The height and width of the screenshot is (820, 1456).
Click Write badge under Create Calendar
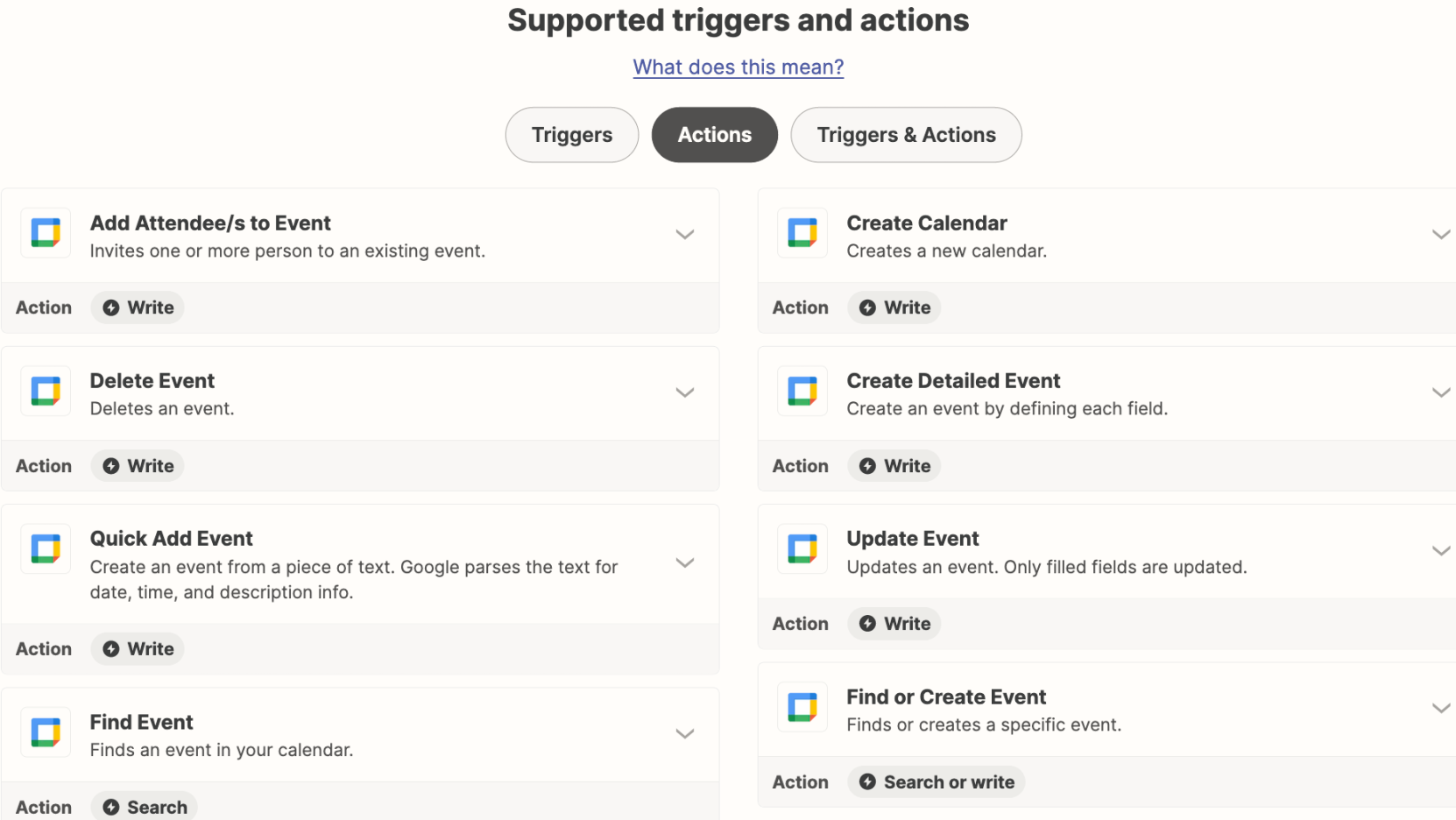click(894, 307)
